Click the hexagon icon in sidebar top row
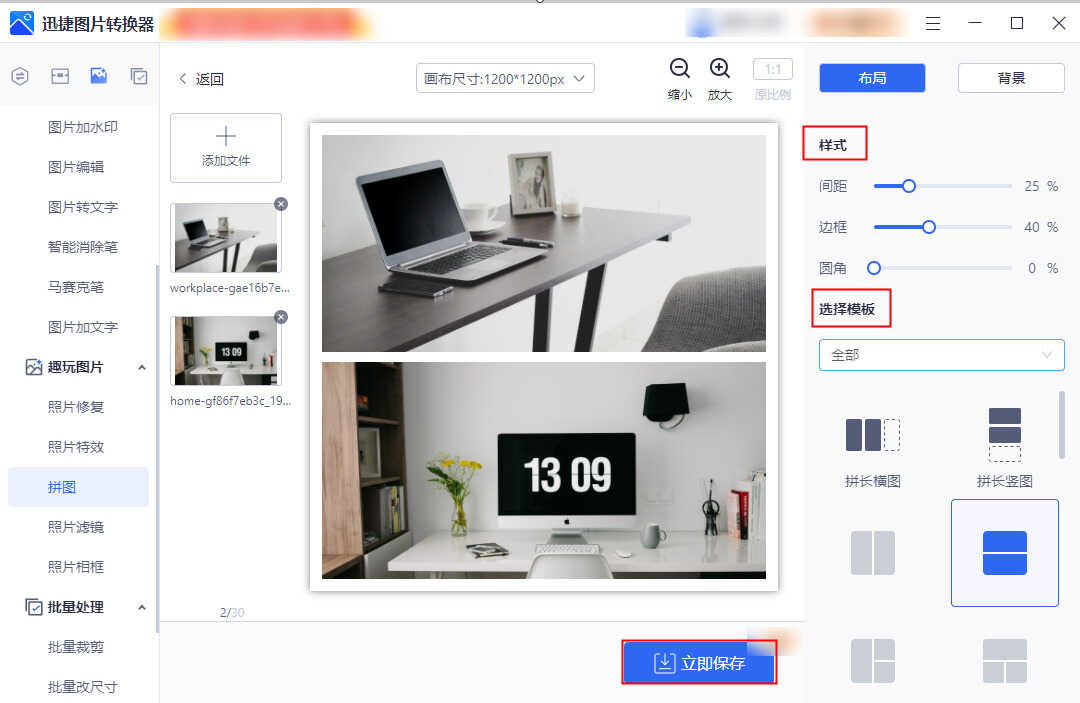 pos(20,76)
